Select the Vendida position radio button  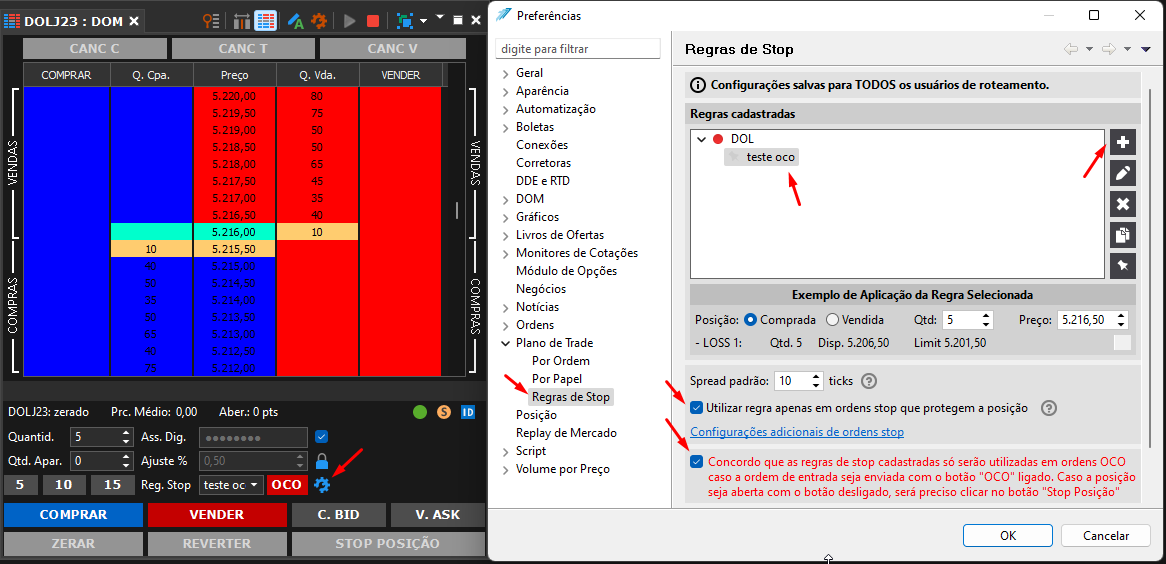833,320
